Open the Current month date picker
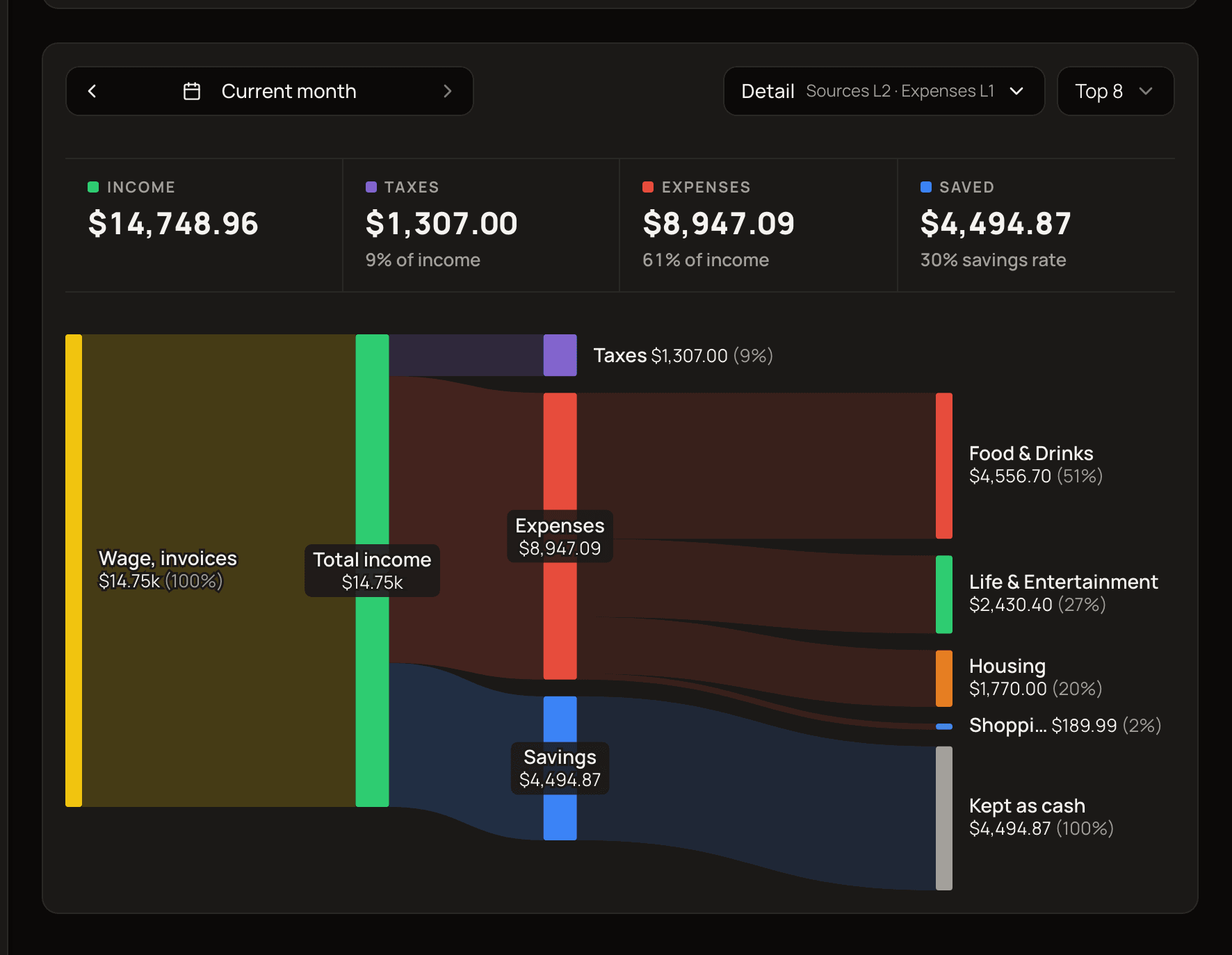Viewport: 1232px width, 955px height. [x=270, y=91]
